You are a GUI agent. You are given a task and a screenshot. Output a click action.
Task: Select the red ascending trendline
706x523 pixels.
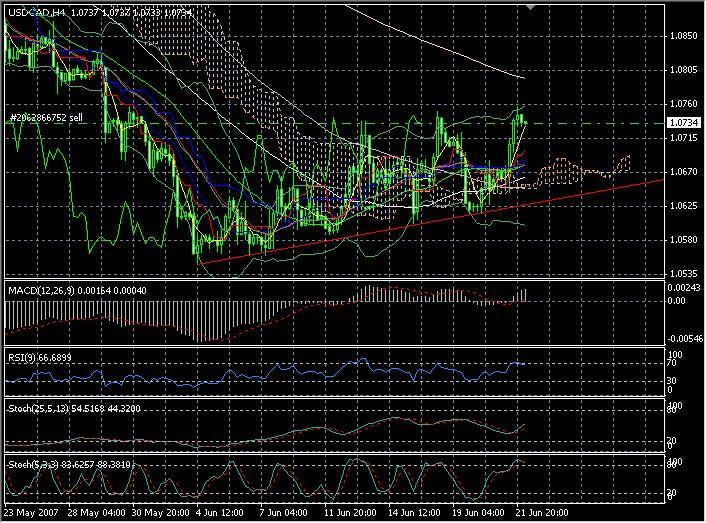coord(431,221)
